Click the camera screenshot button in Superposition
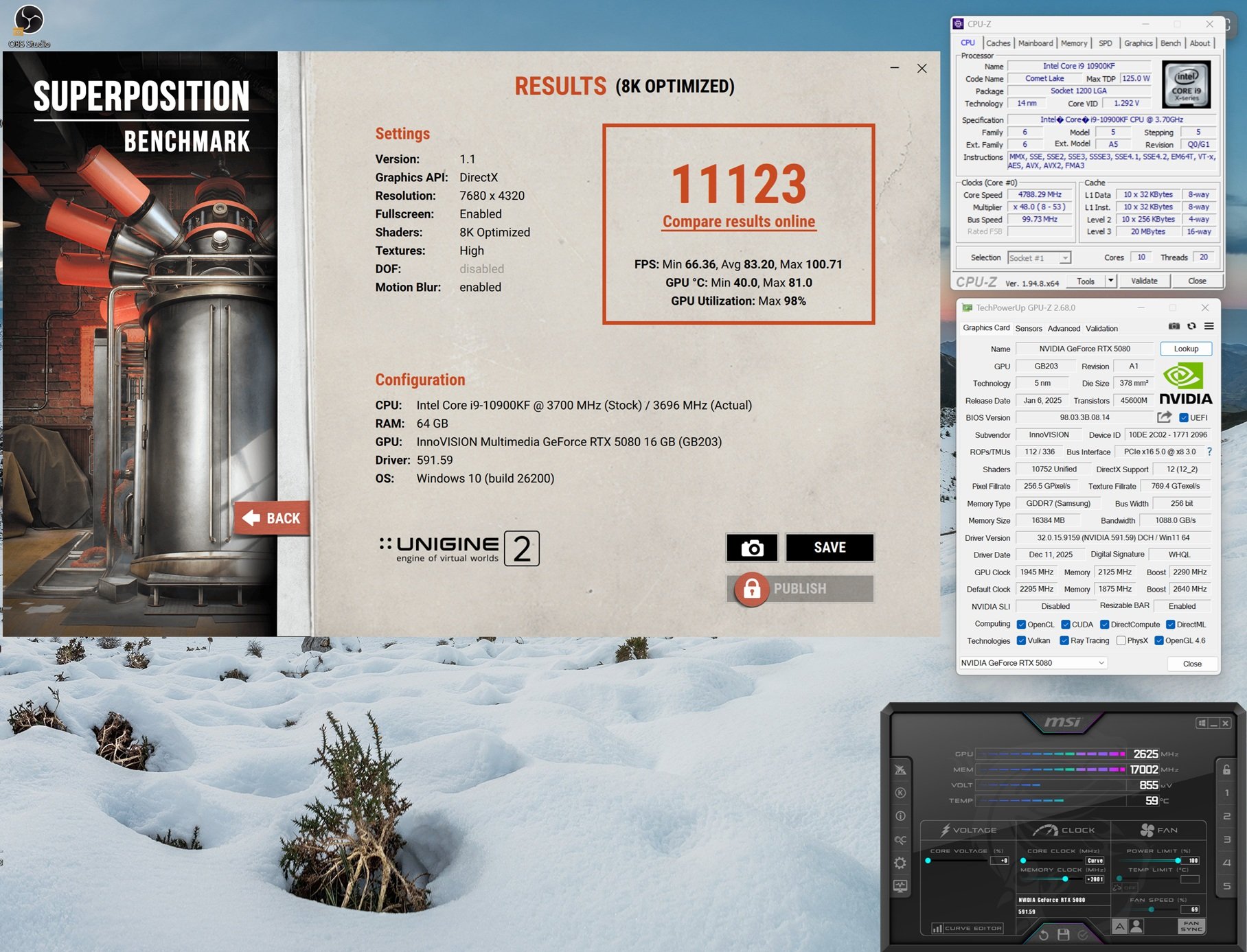Screen dimensions: 1247x952 tap(752, 548)
